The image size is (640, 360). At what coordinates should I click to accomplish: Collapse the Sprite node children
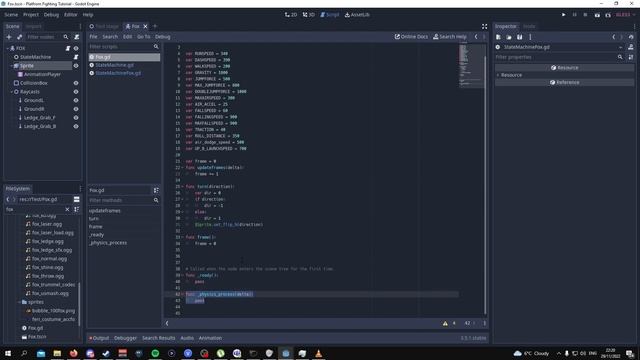[x=11, y=65]
